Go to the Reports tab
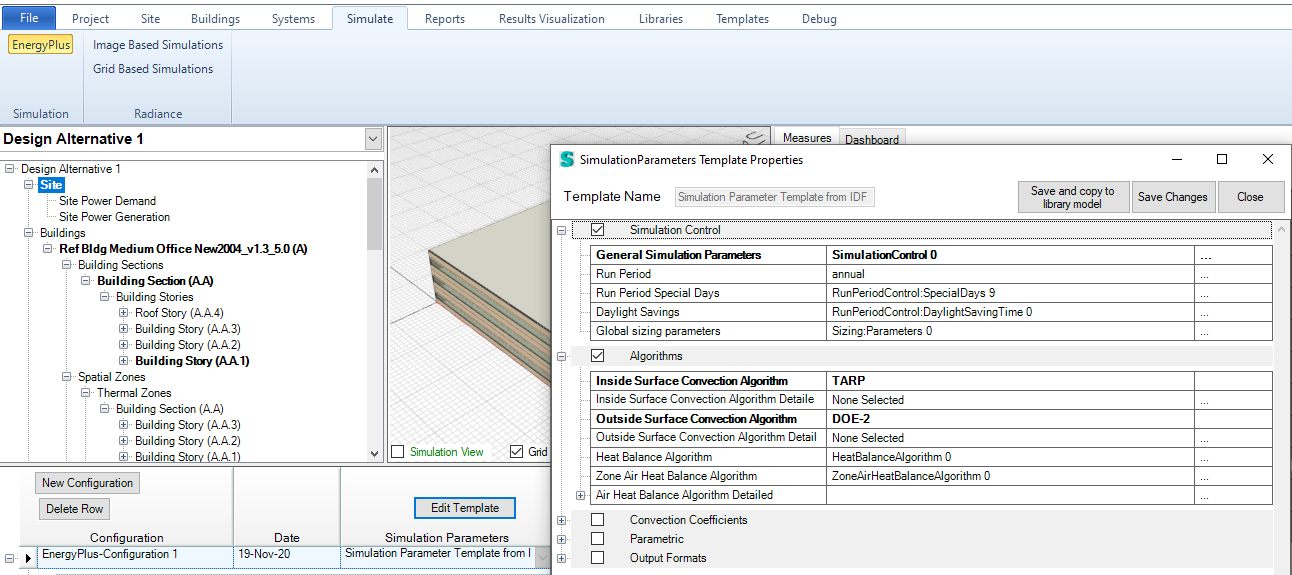The image size is (1292, 575). [445, 18]
